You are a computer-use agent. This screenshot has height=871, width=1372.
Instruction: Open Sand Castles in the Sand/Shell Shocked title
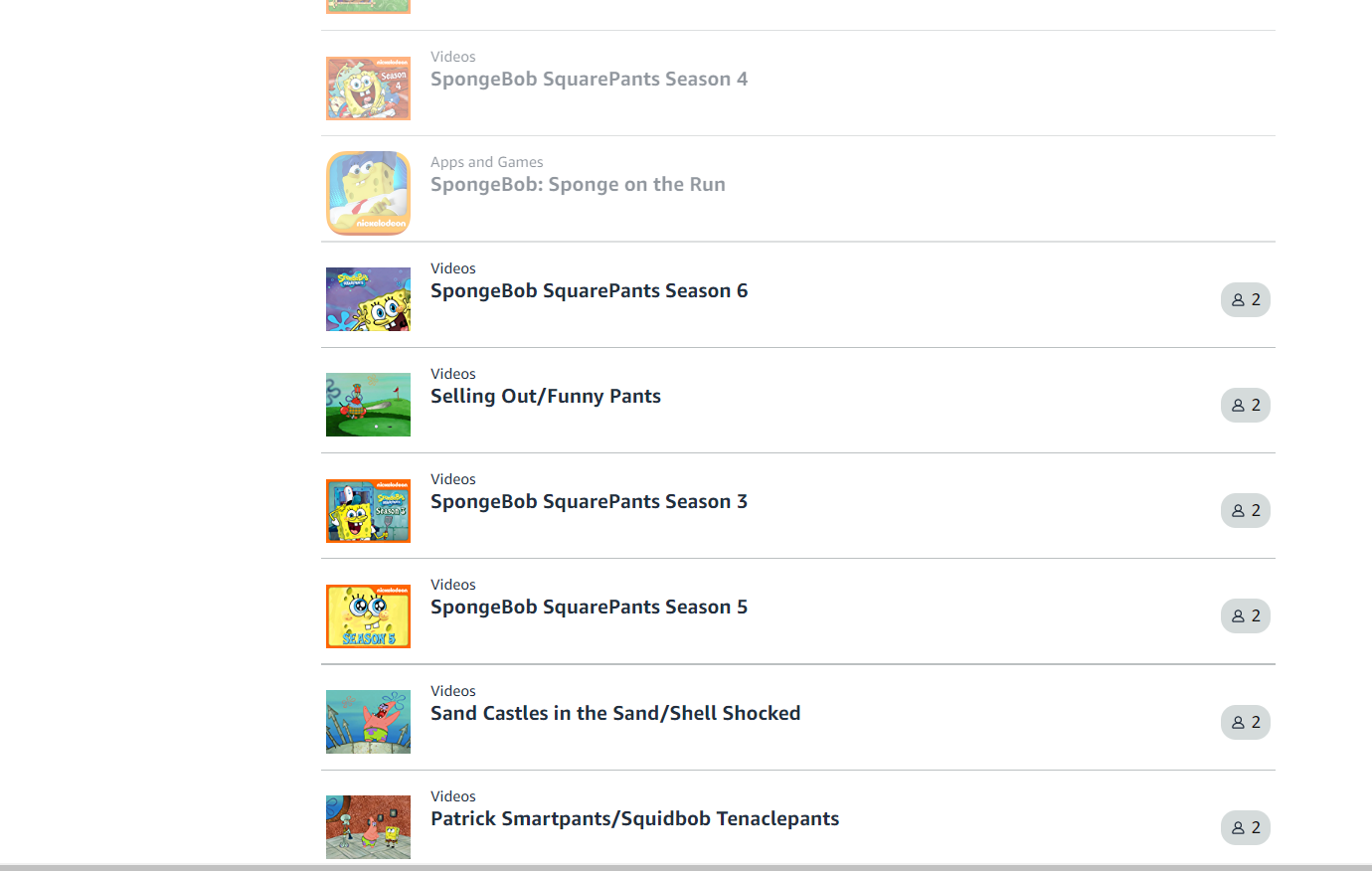coord(614,714)
